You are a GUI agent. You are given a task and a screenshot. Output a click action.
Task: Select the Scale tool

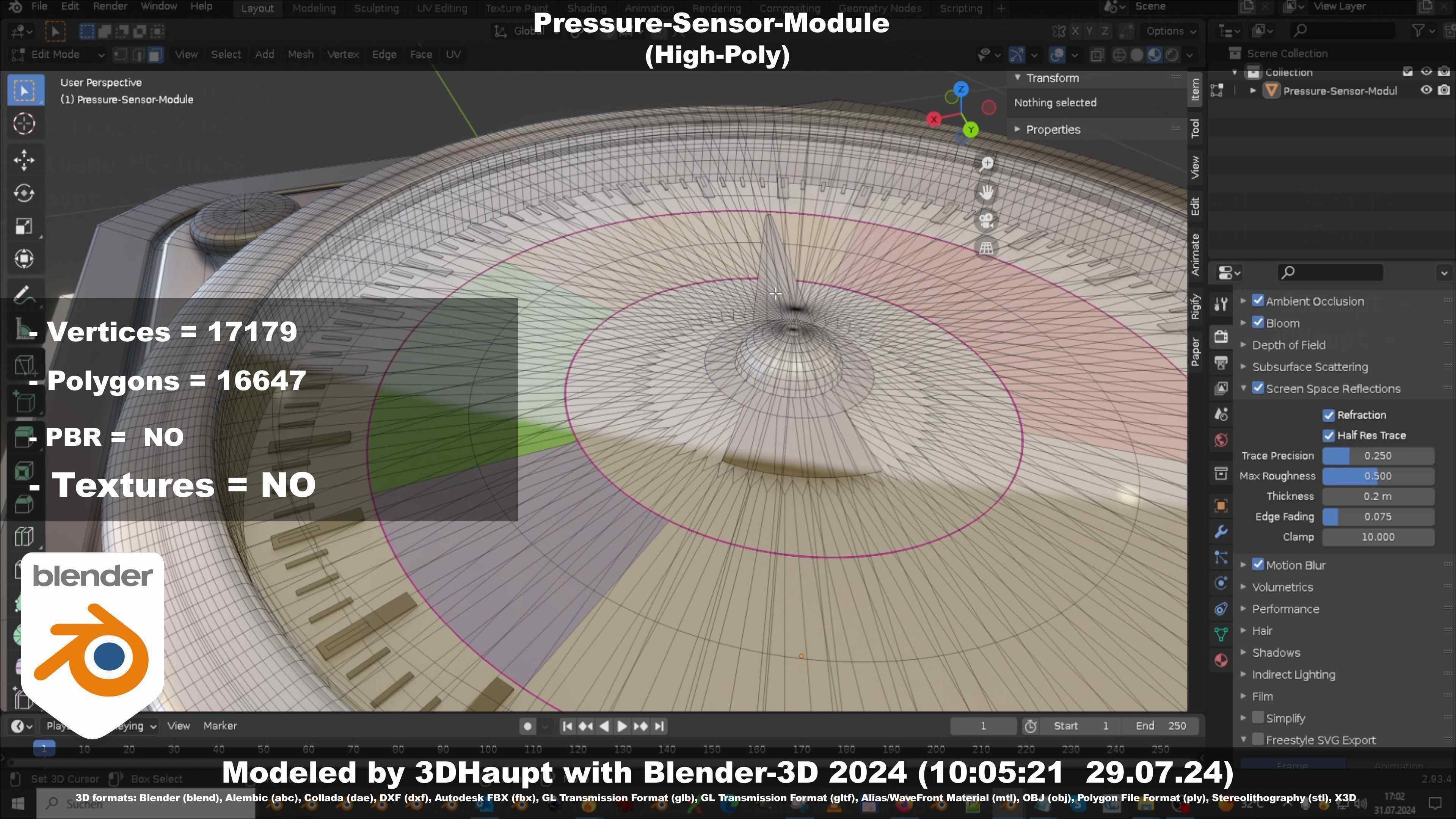(24, 226)
